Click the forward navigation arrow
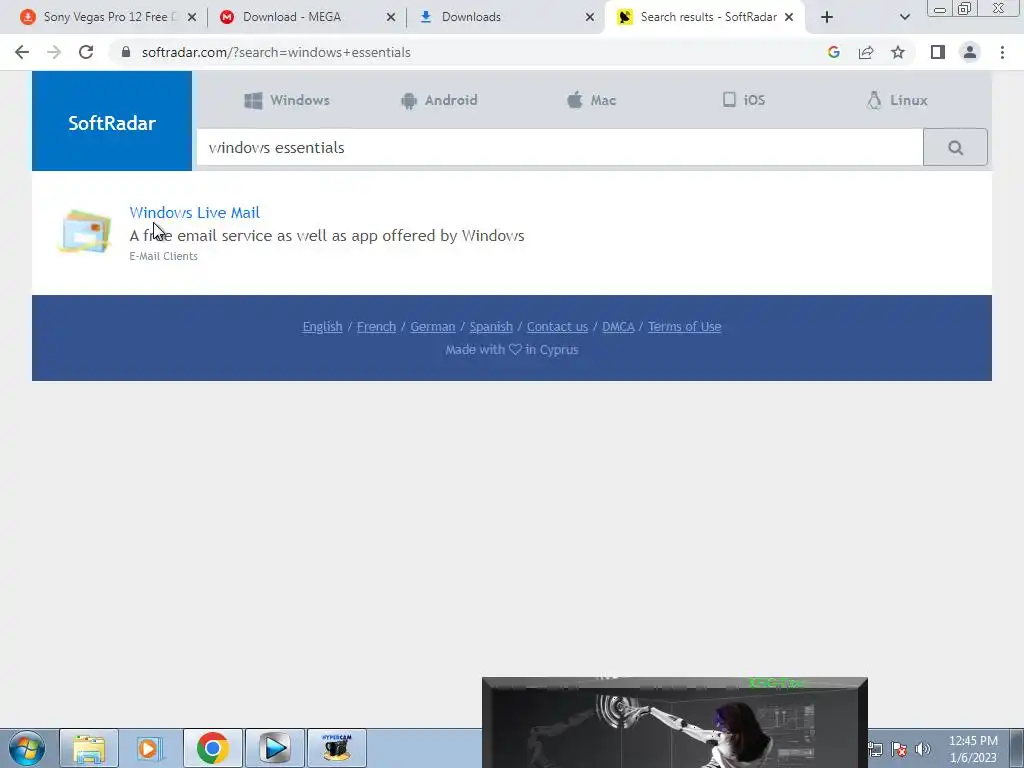The height and width of the screenshot is (768, 1024). click(54, 52)
